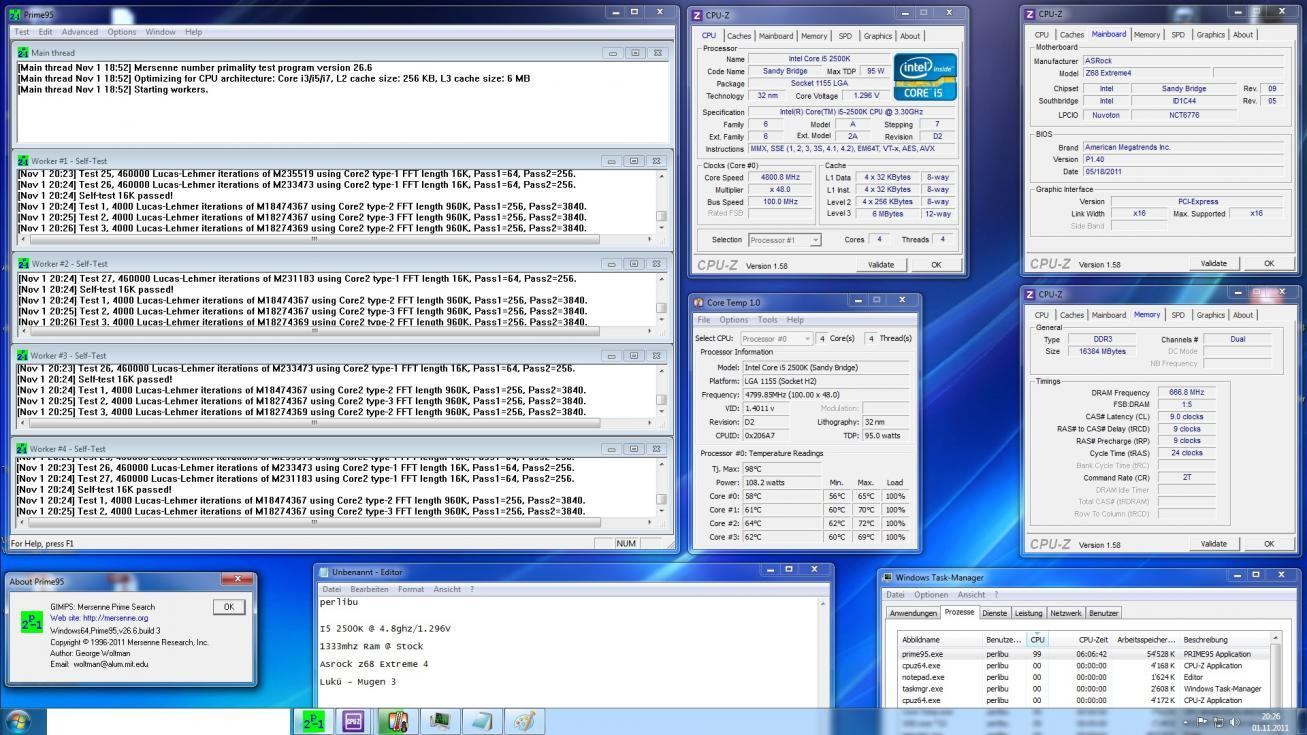1307x735 pixels.
Task: Open the Test menu in Prime95
Action: (x=21, y=32)
